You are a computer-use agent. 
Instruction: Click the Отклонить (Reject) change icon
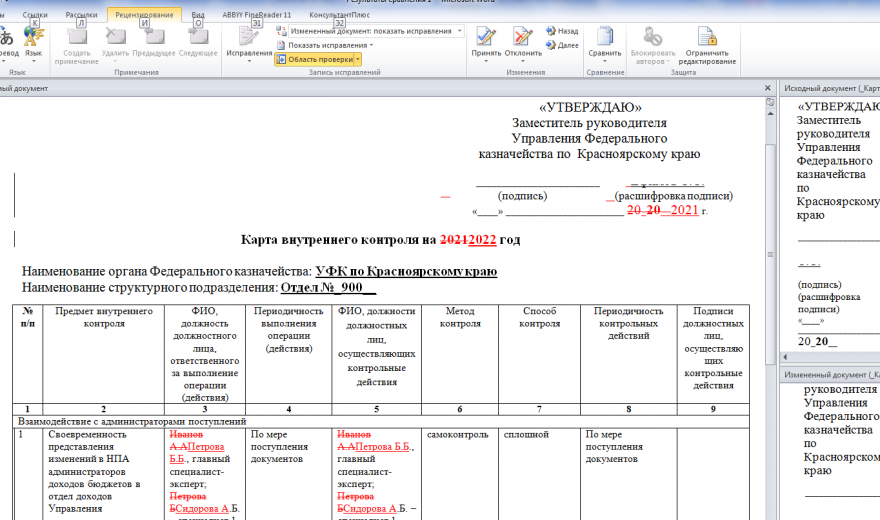[x=523, y=36]
